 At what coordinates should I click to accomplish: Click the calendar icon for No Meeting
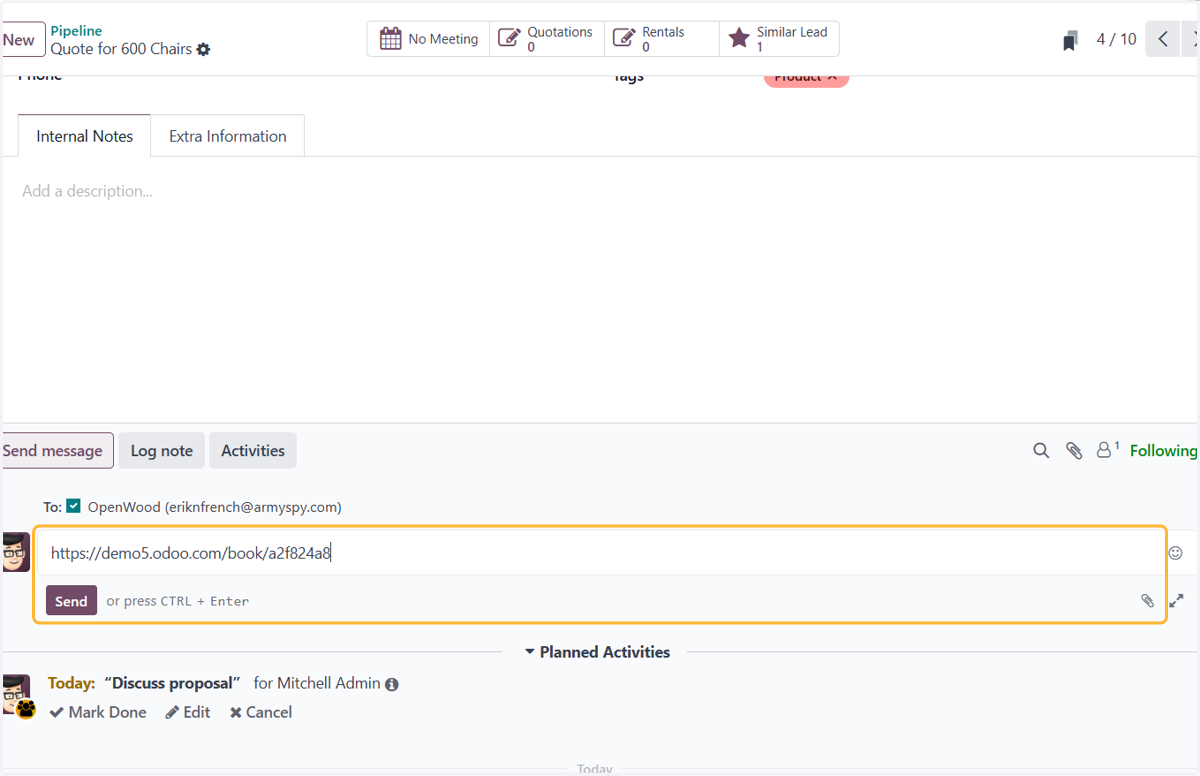pos(390,39)
